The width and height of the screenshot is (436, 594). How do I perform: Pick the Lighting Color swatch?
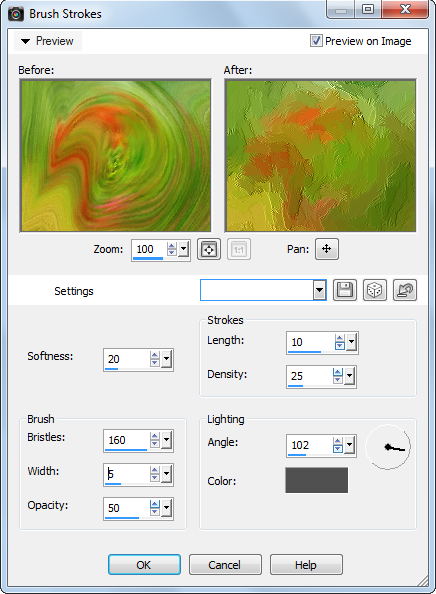pyautogui.click(x=316, y=480)
